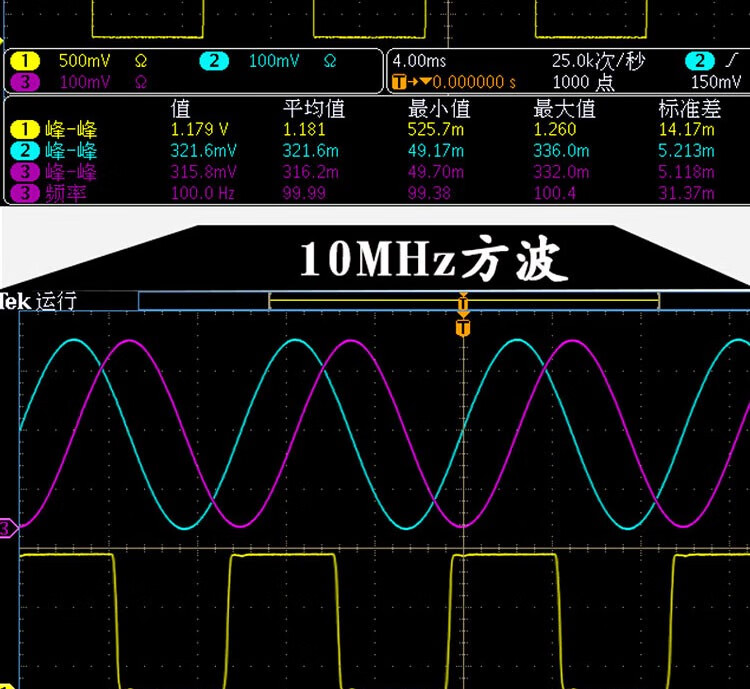
Task: Click the 100.0 Hz frequency value
Action: [202, 193]
